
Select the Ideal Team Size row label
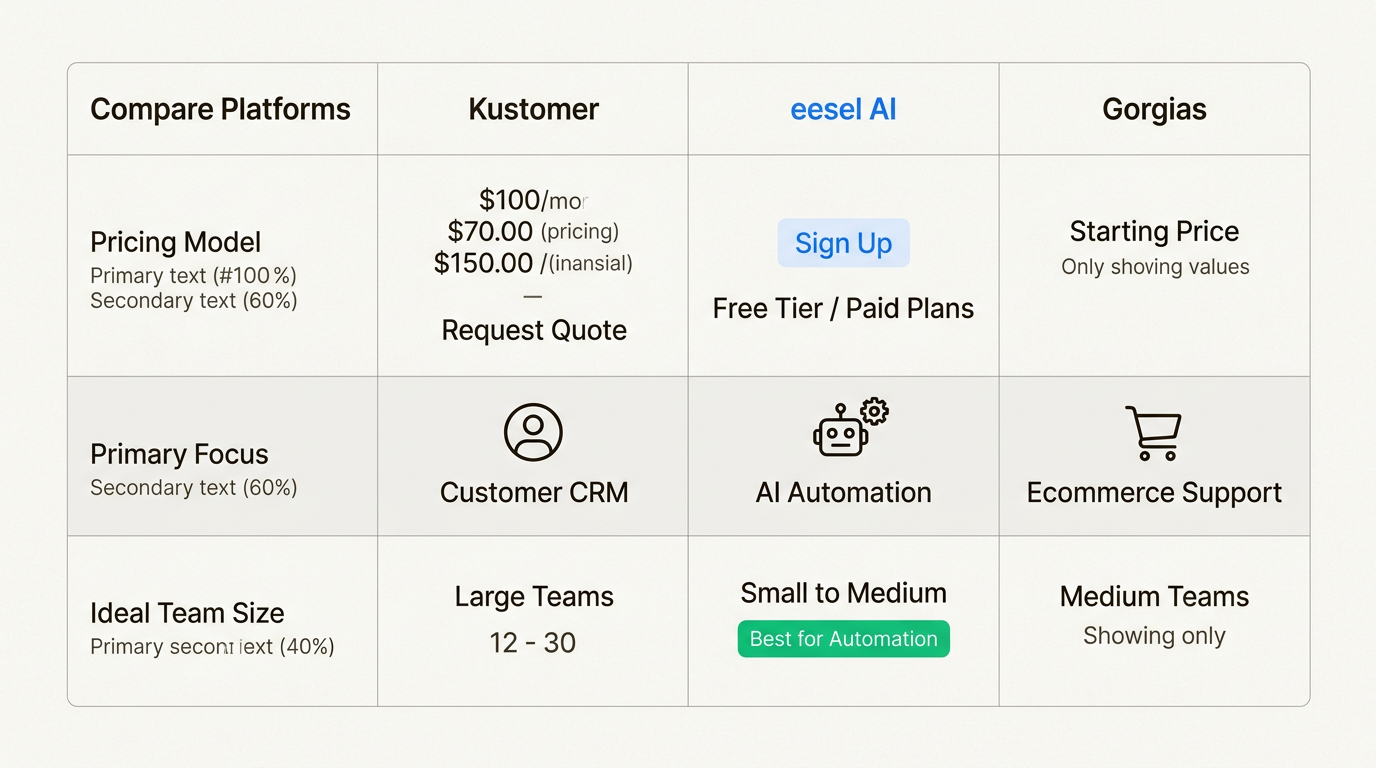(187, 613)
